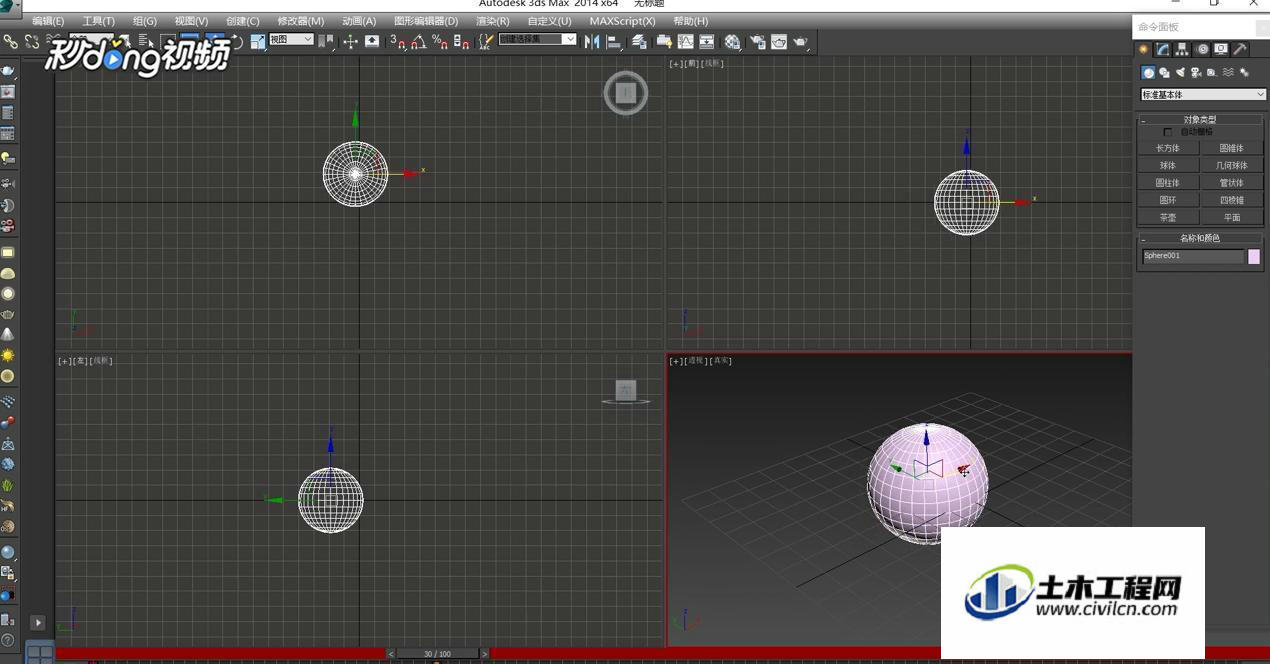Select the Shapes category icon
1270x664 pixels.
pos(1164,72)
